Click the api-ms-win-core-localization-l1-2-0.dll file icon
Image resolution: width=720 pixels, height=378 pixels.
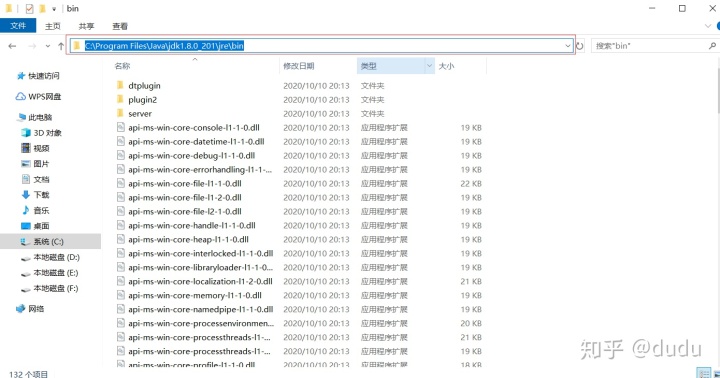pyautogui.click(x=120, y=281)
